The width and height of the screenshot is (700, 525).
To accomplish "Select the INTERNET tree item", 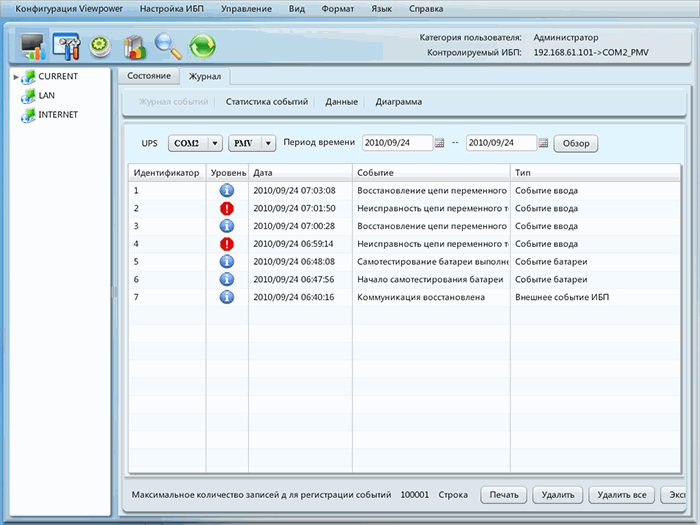I will [x=58, y=115].
